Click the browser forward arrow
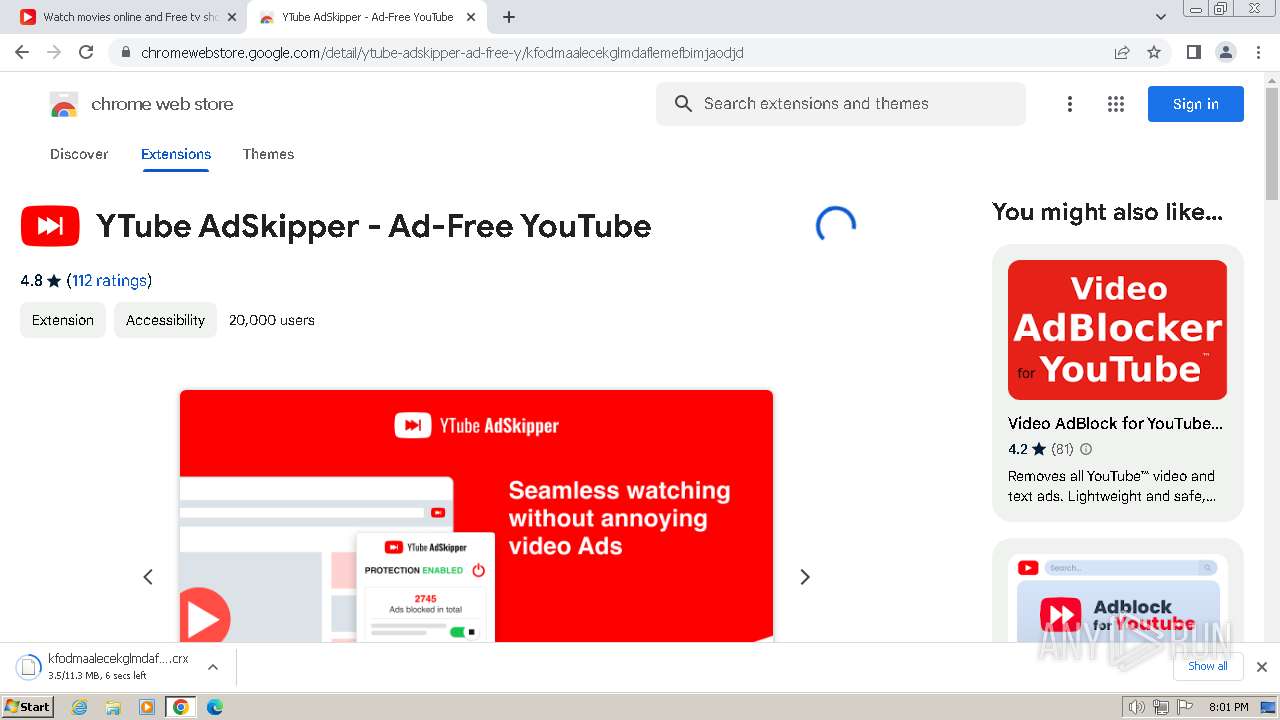This screenshot has width=1280, height=720. point(54,52)
